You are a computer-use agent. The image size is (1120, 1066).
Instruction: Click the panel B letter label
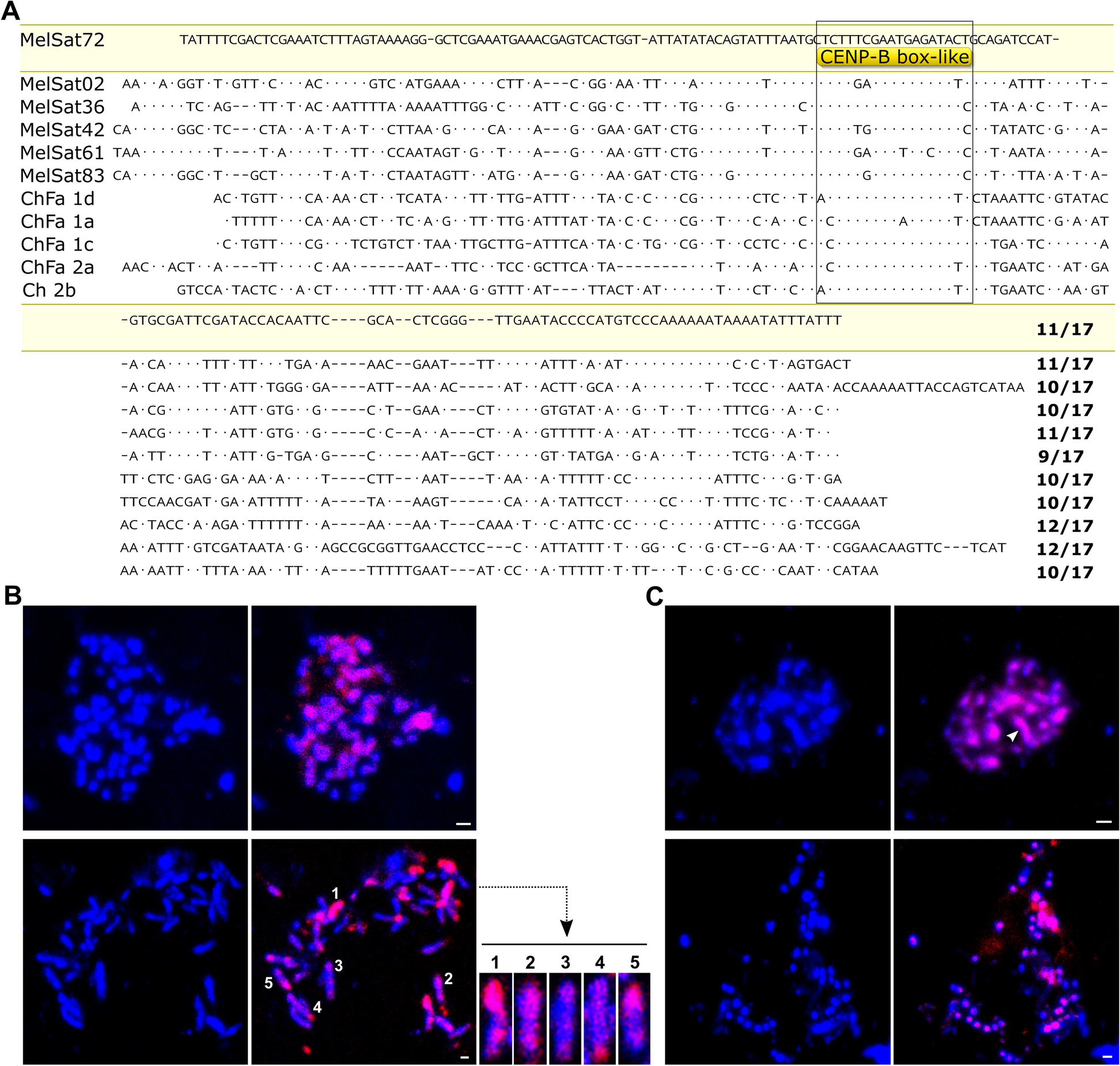pos(13,596)
